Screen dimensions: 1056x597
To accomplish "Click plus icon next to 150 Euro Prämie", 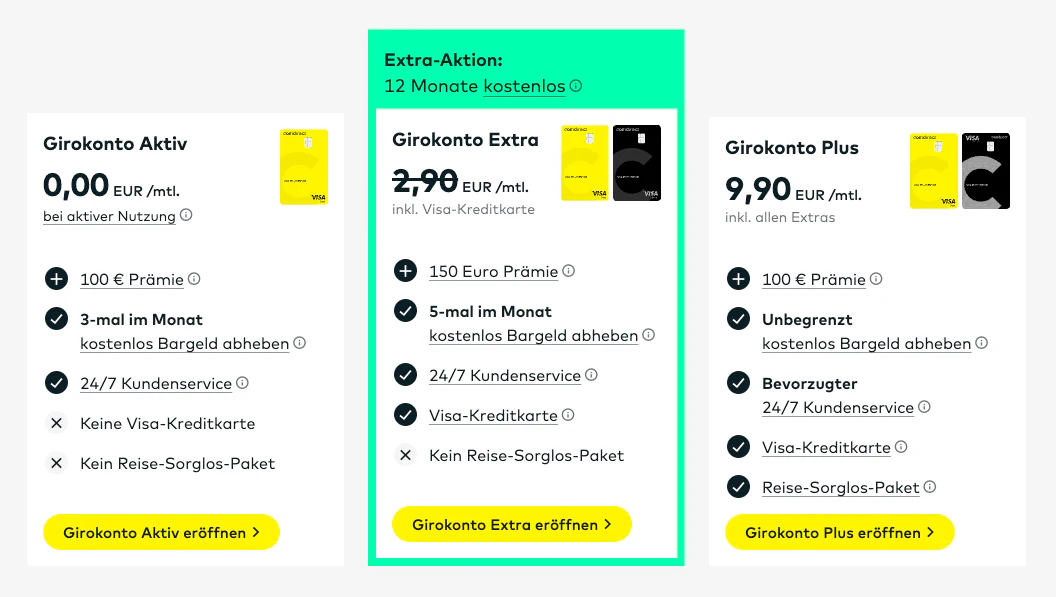I will click(405, 271).
